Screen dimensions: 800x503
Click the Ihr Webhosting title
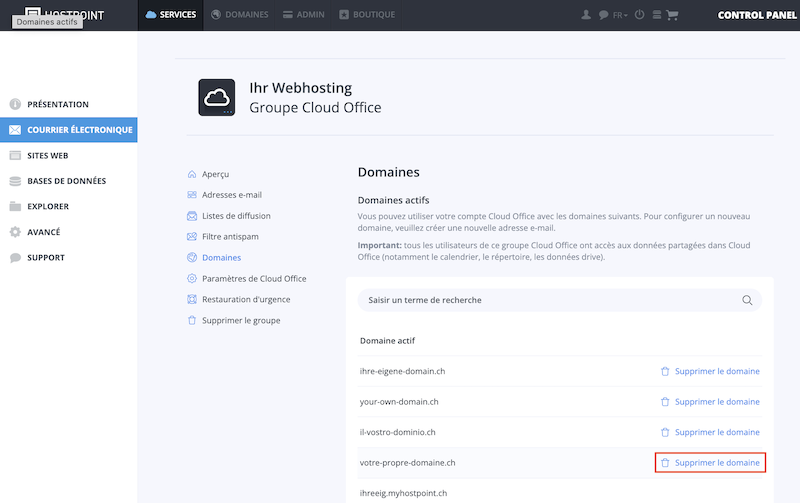(301, 88)
